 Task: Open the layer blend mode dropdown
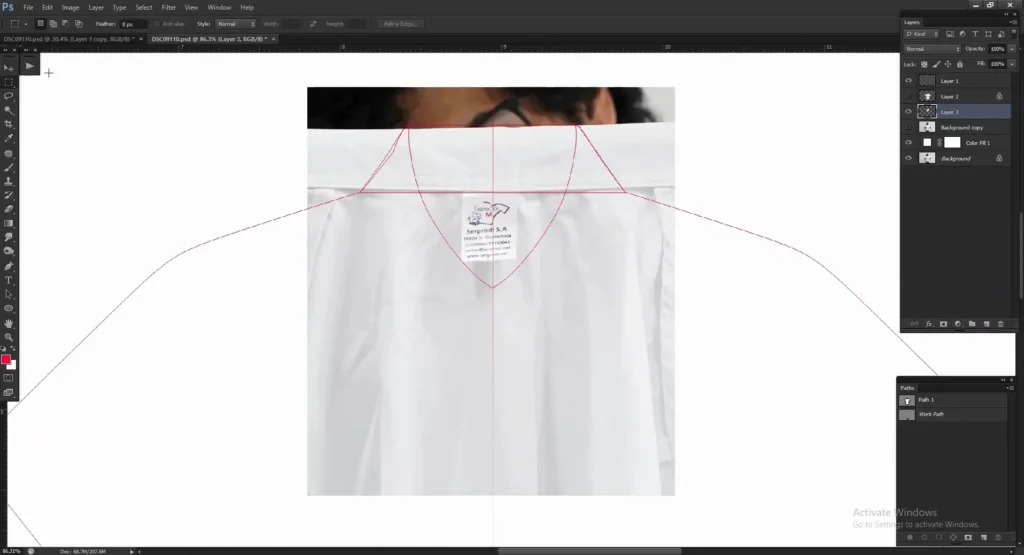click(930, 48)
